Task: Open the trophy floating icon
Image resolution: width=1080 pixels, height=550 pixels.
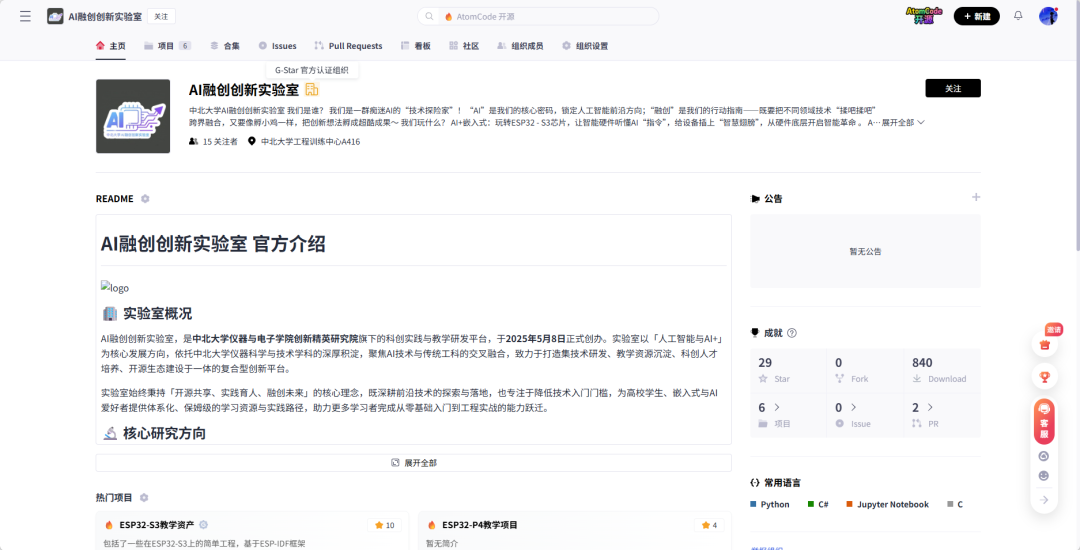Action: click(x=1045, y=377)
